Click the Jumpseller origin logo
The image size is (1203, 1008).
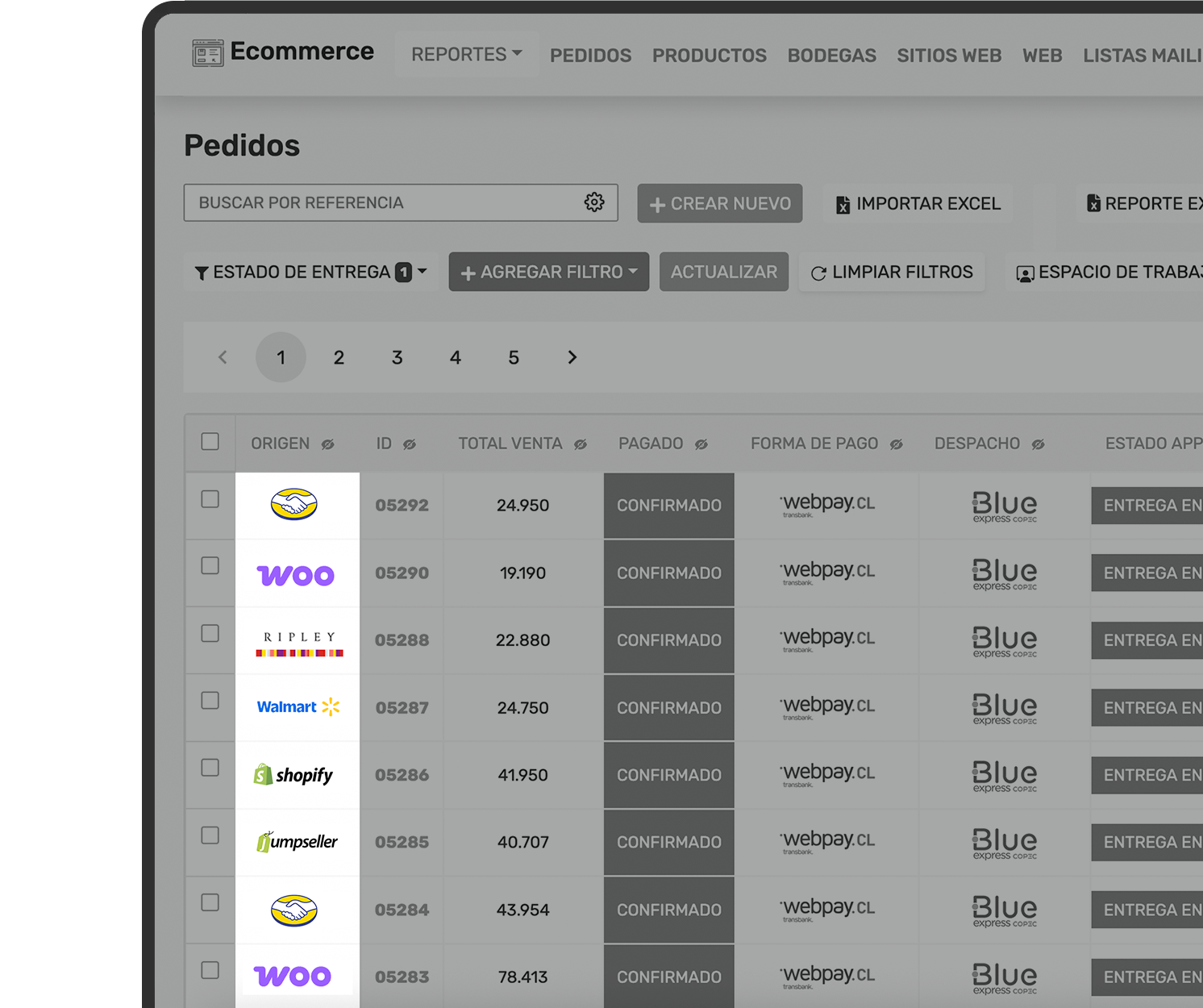[297, 842]
